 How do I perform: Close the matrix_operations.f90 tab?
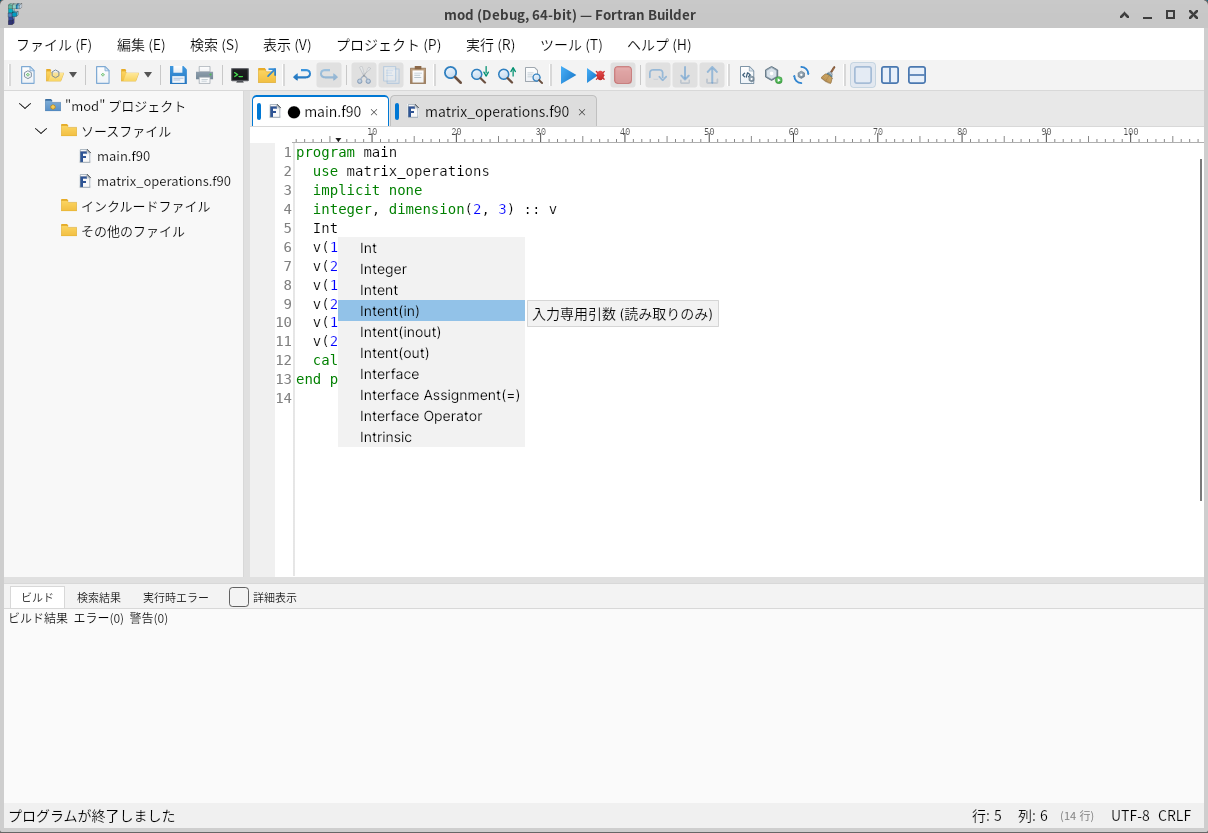pos(582,112)
